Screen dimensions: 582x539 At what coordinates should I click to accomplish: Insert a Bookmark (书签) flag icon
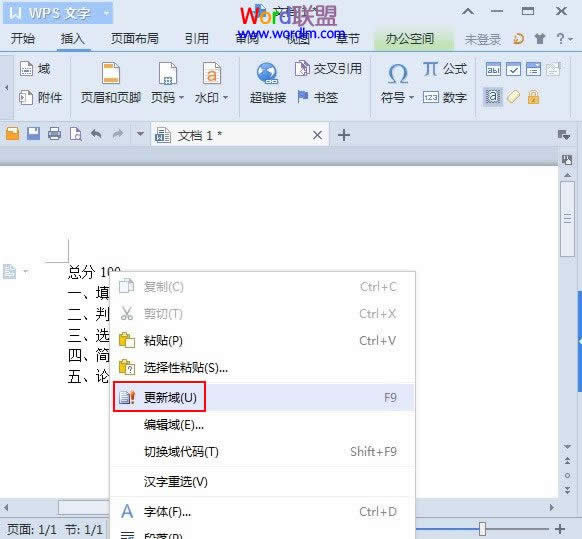(x=303, y=97)
